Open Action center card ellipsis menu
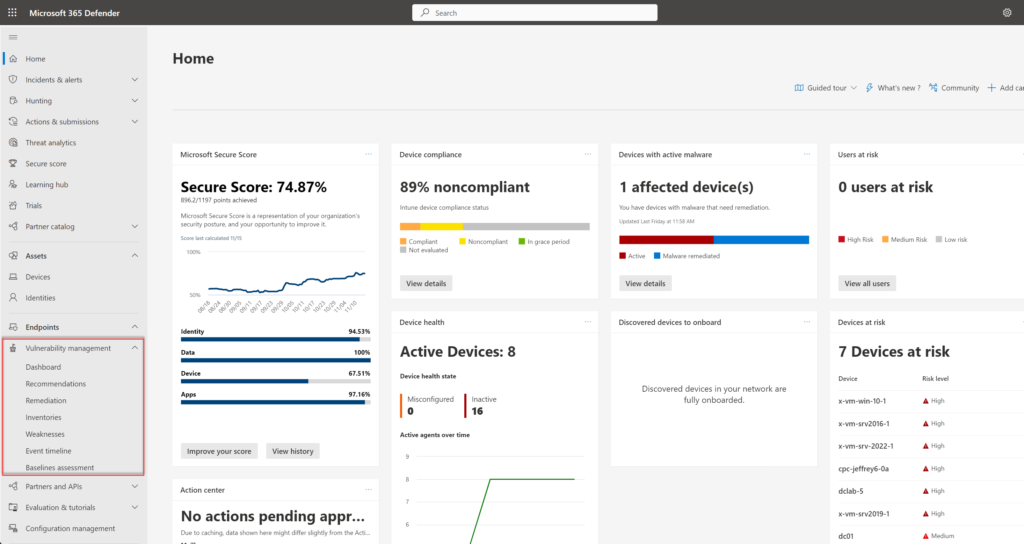Screen dimensions: 1024x544 [368, 489]
